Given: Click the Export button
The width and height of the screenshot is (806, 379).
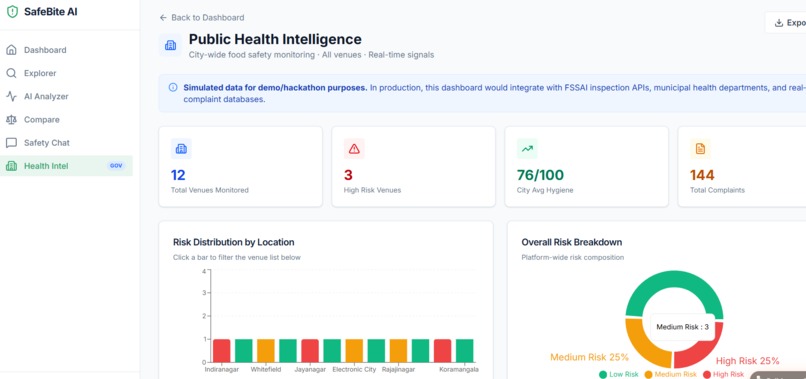Looking at the screenshot, I should [786, 23].
